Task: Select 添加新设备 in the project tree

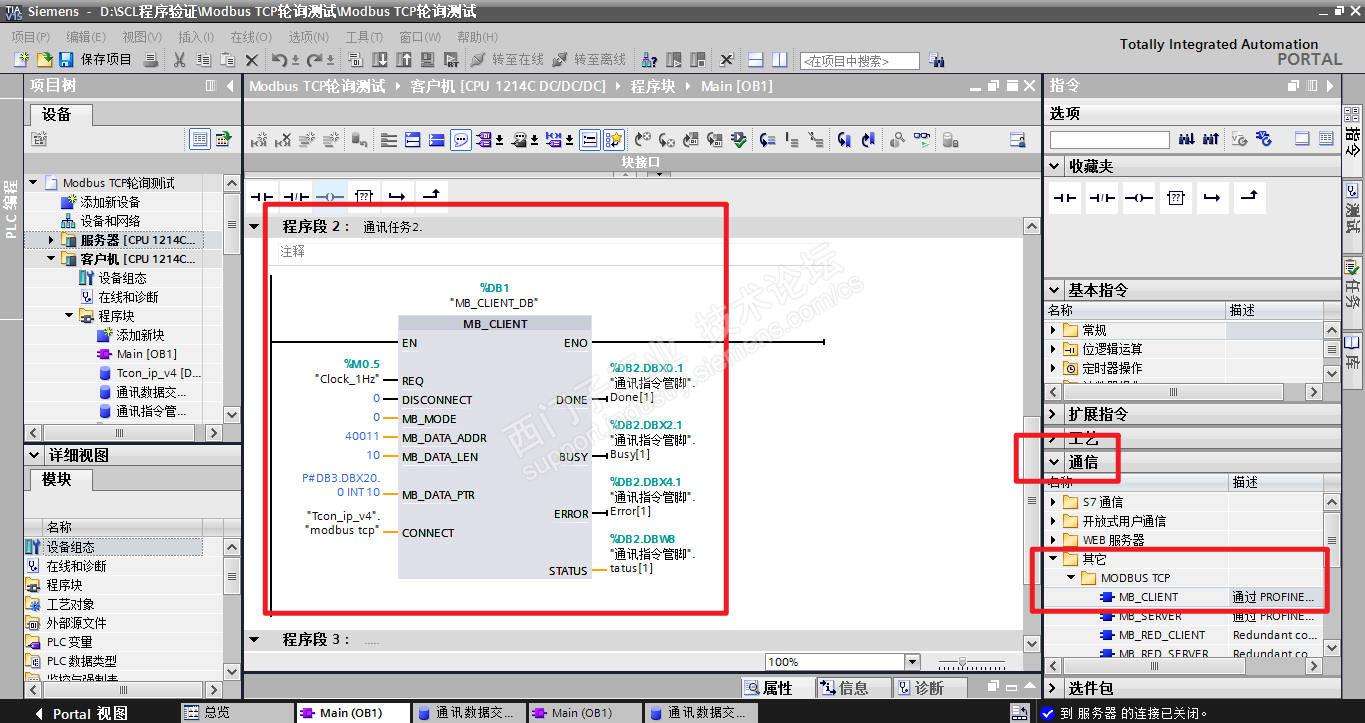Action: pos(110,202)
